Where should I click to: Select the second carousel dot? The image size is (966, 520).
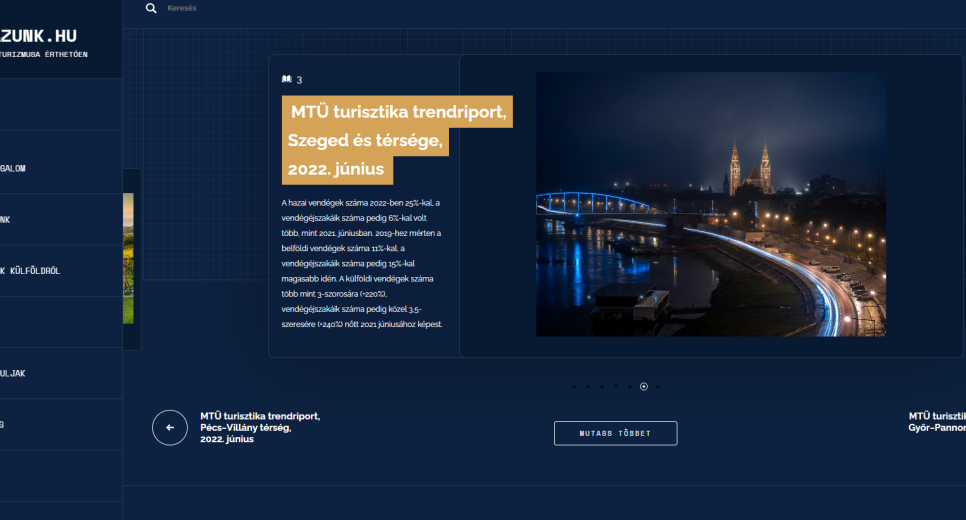(588, 386)
